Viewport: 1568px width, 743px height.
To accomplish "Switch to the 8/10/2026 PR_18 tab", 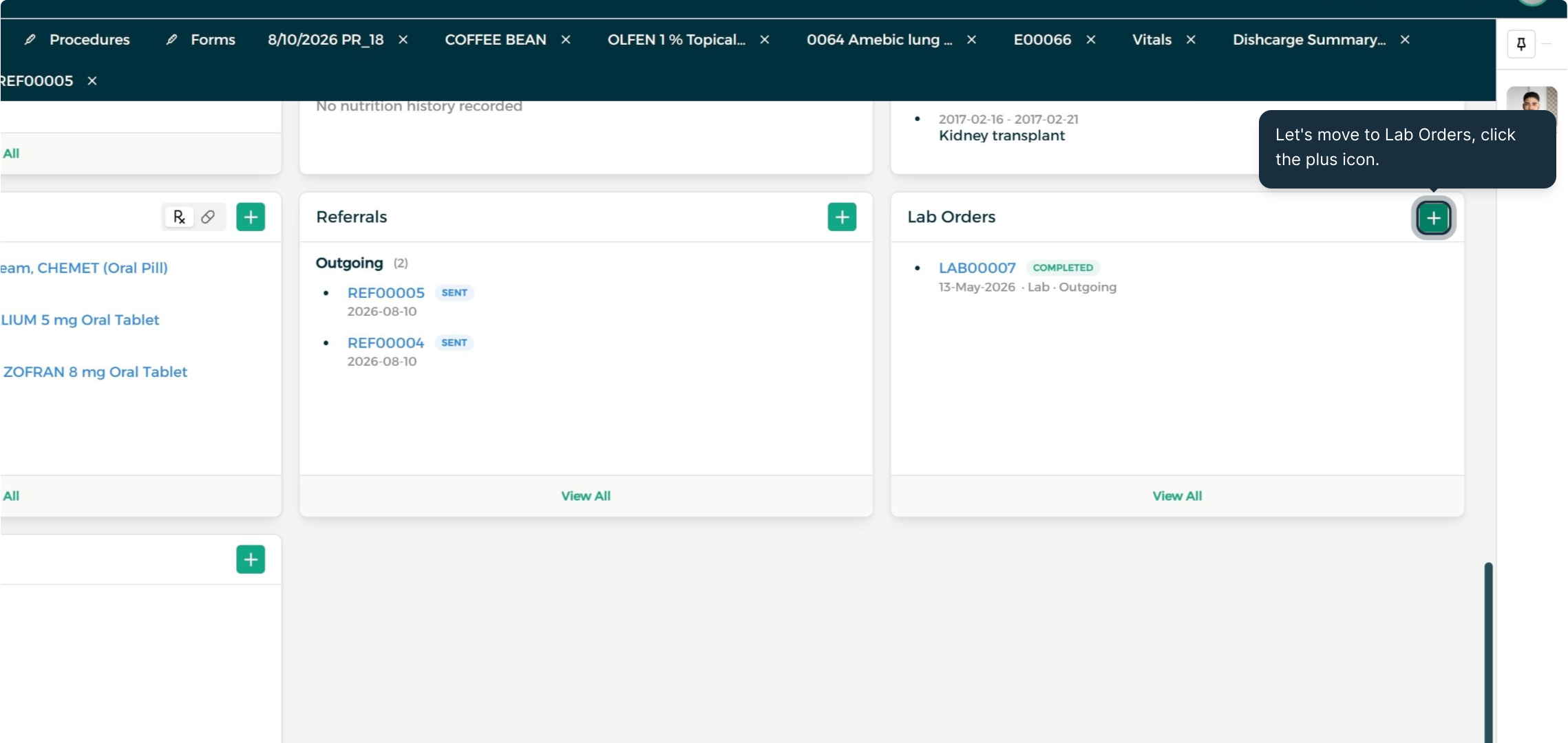I will click(326, 40).
